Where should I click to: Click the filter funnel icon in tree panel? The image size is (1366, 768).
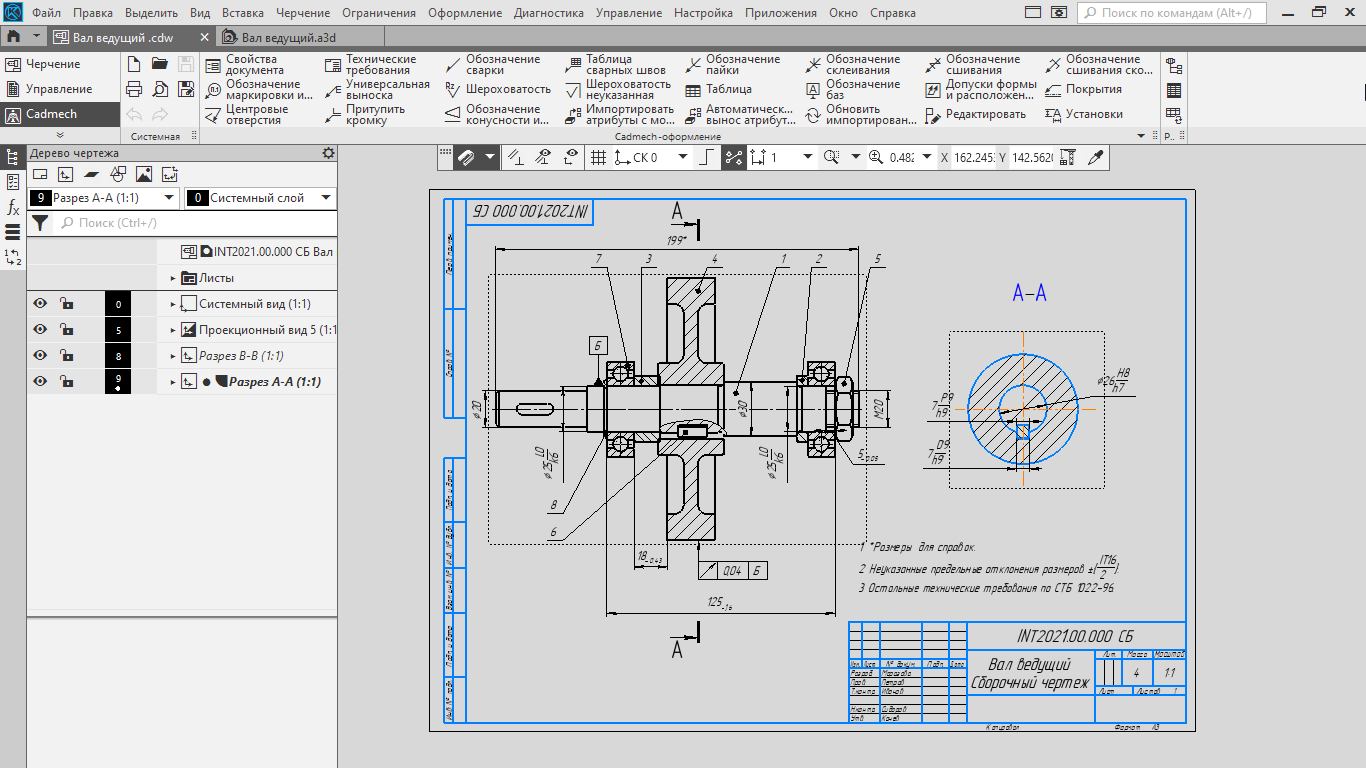39,223
